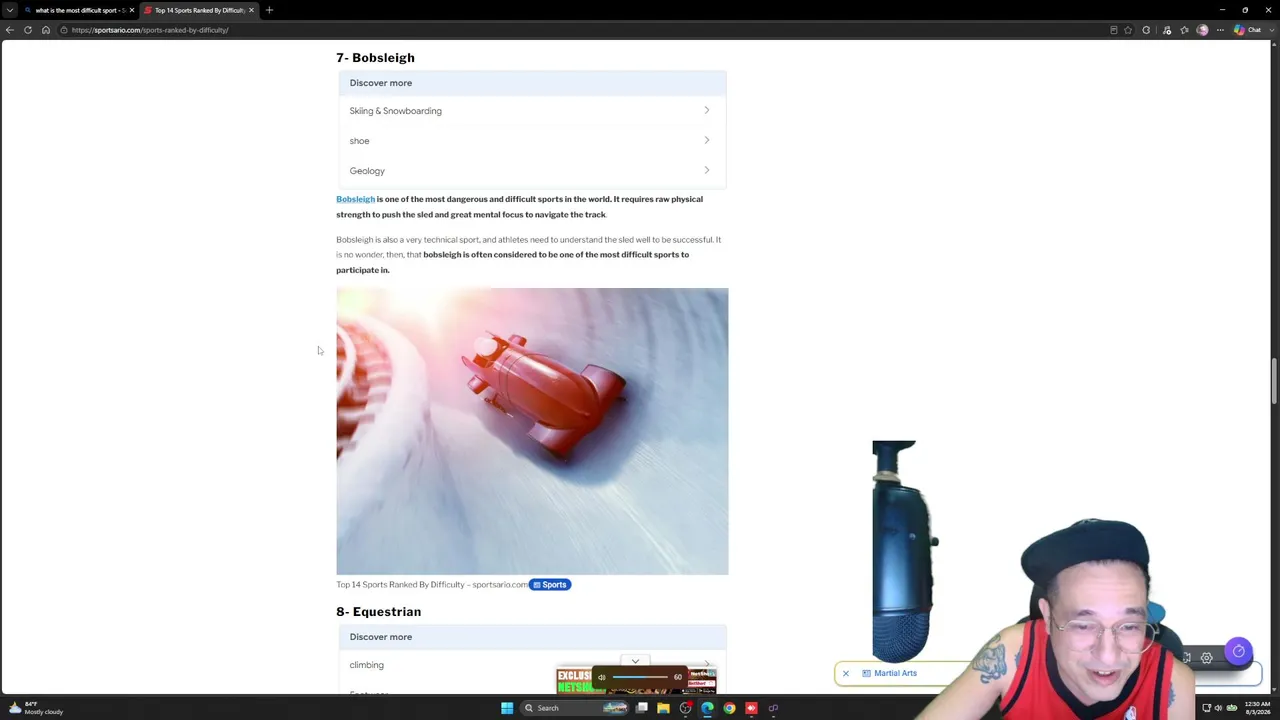
Task: Launch Google Chrome from the taskbar
Action: (729, 708)
